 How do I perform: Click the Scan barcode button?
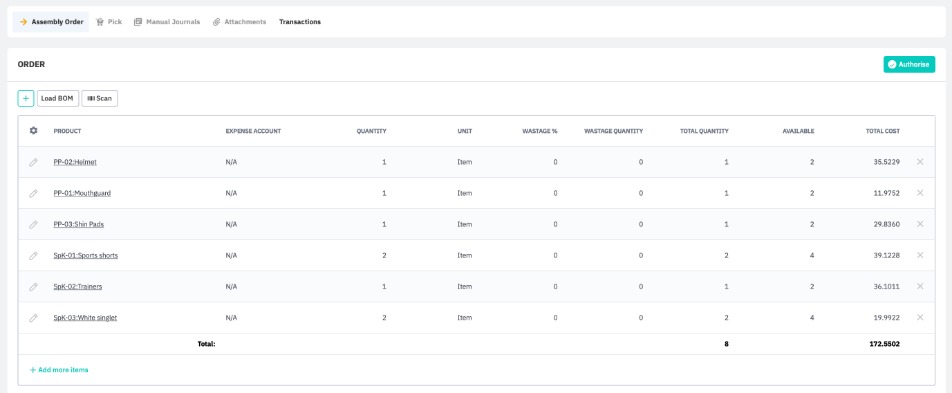[x=100, y=98]
